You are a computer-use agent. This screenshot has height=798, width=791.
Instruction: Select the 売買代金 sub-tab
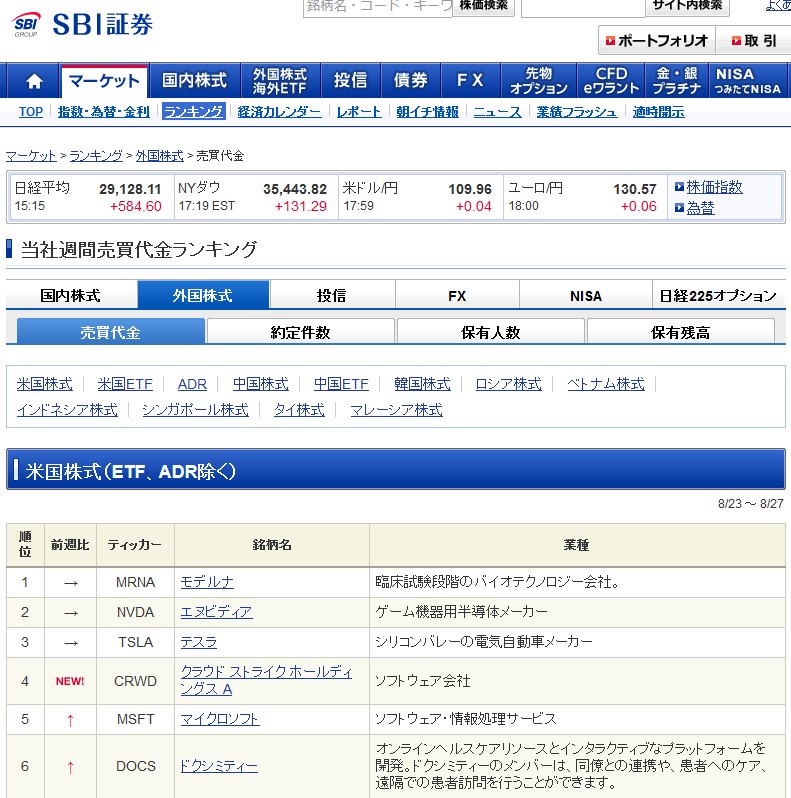point(110,332)
